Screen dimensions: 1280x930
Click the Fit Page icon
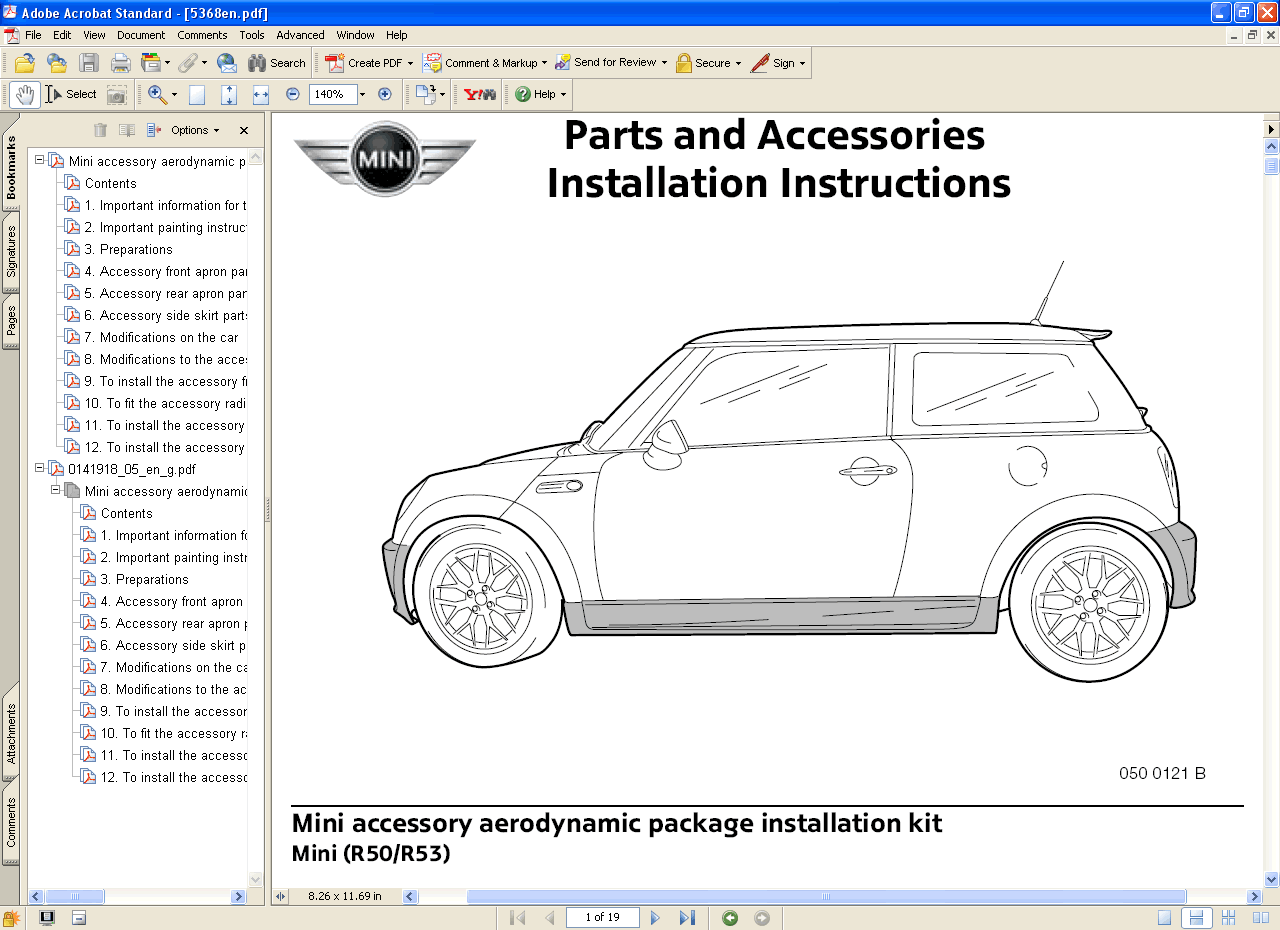click(229, 95)
